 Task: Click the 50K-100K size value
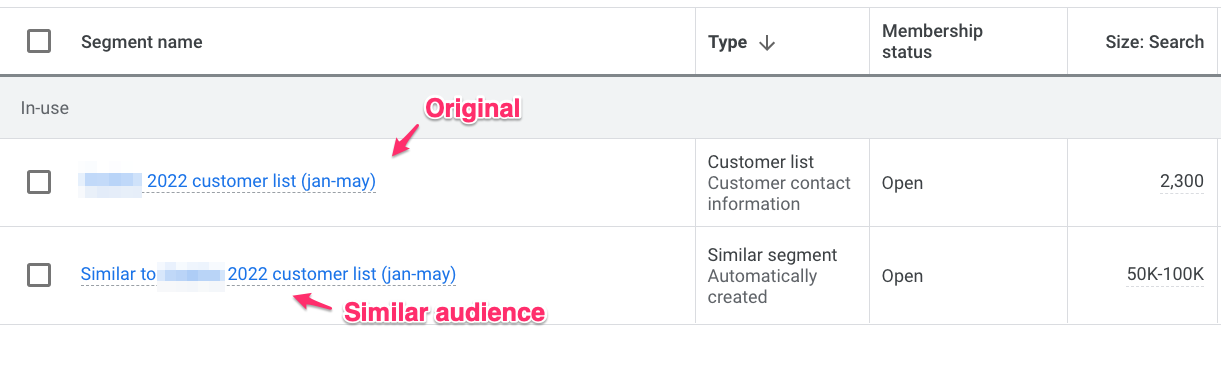pyautogui.click(x=1165, y=275)
